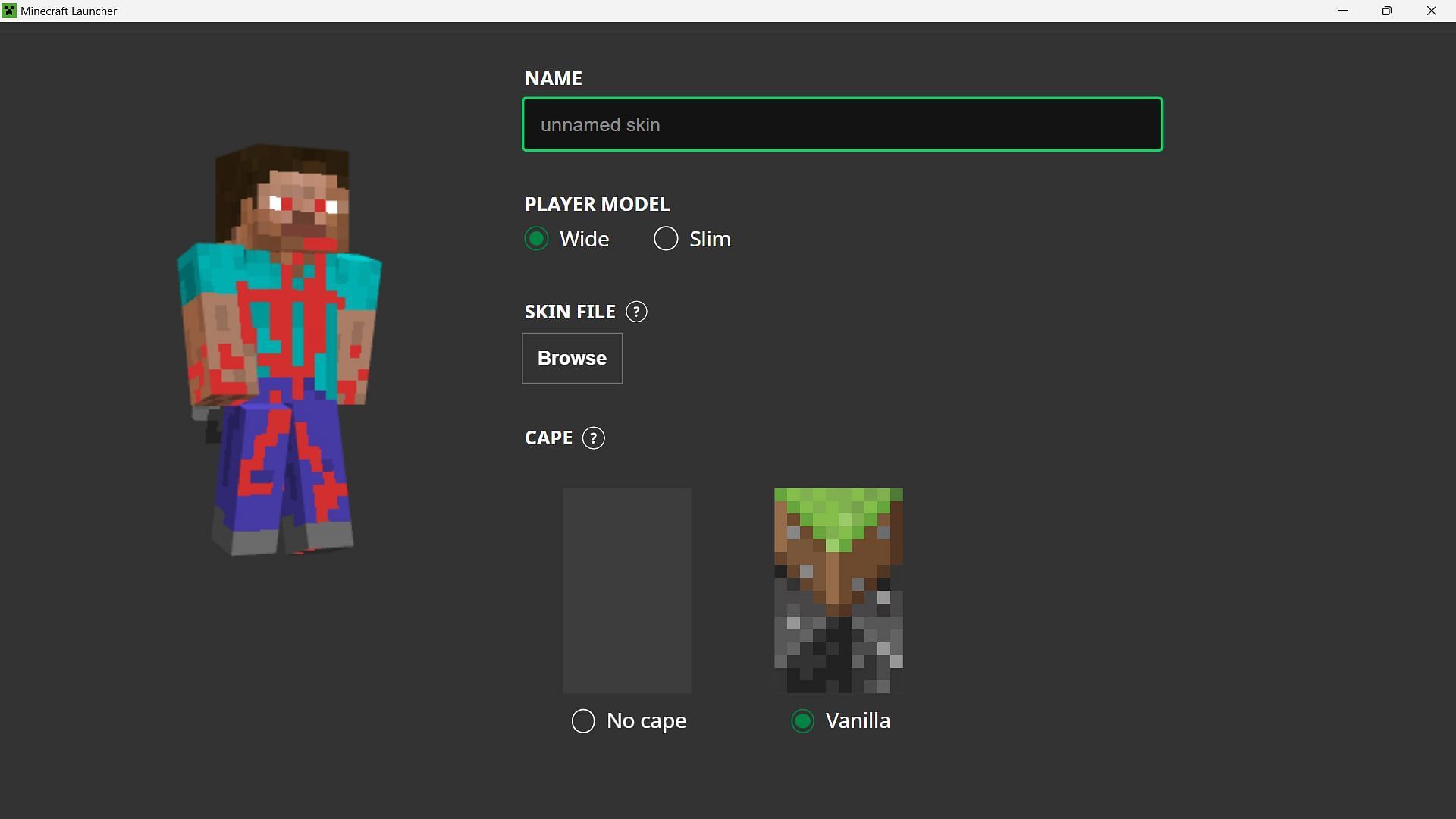Restore down the Minecraft Launcher window
Screen dimensions: 1456x819
point(1386,11)
